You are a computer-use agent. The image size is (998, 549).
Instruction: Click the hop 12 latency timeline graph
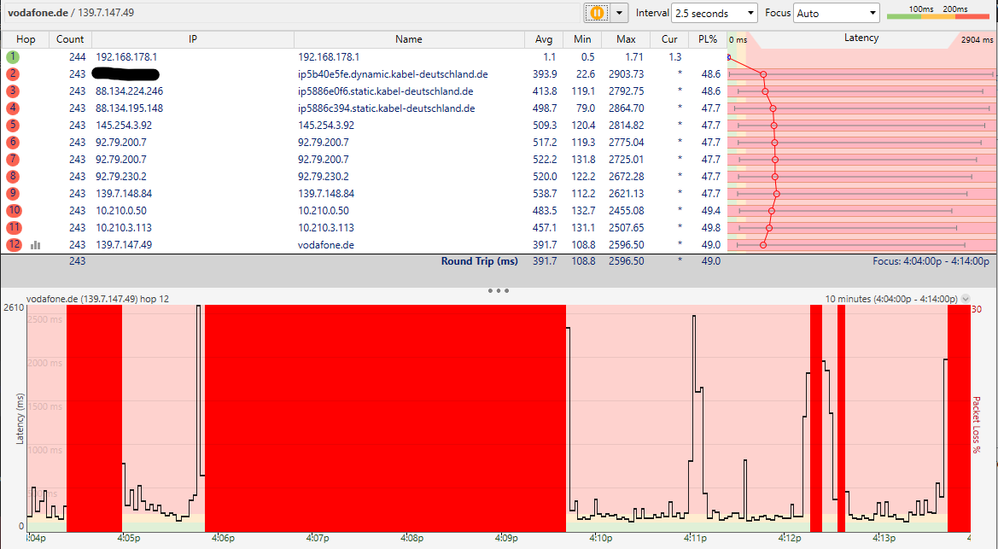(498, 418)
